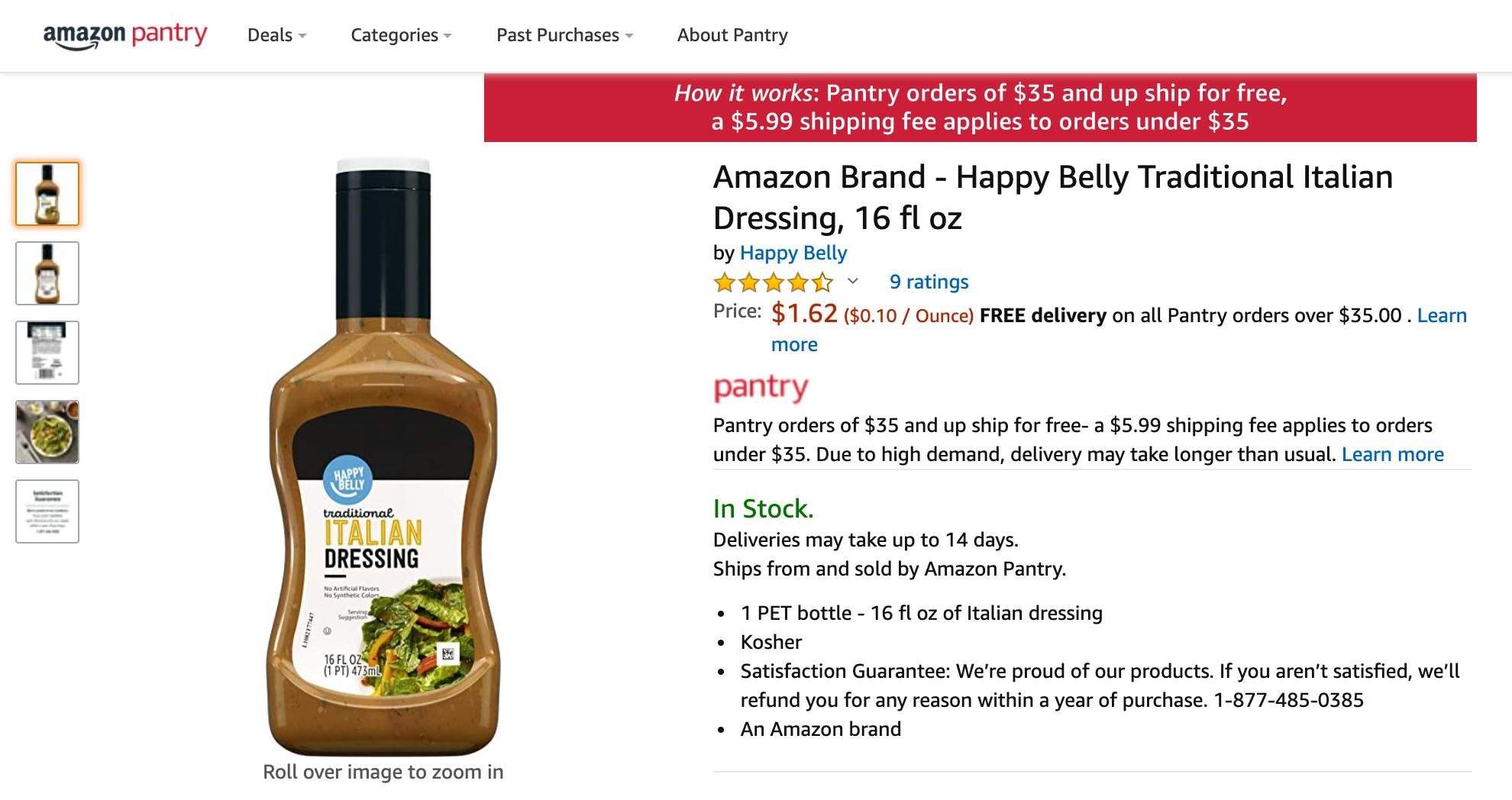View the nutrition label thumbnail
This screenshot has height=800, width=1512.
47,353
